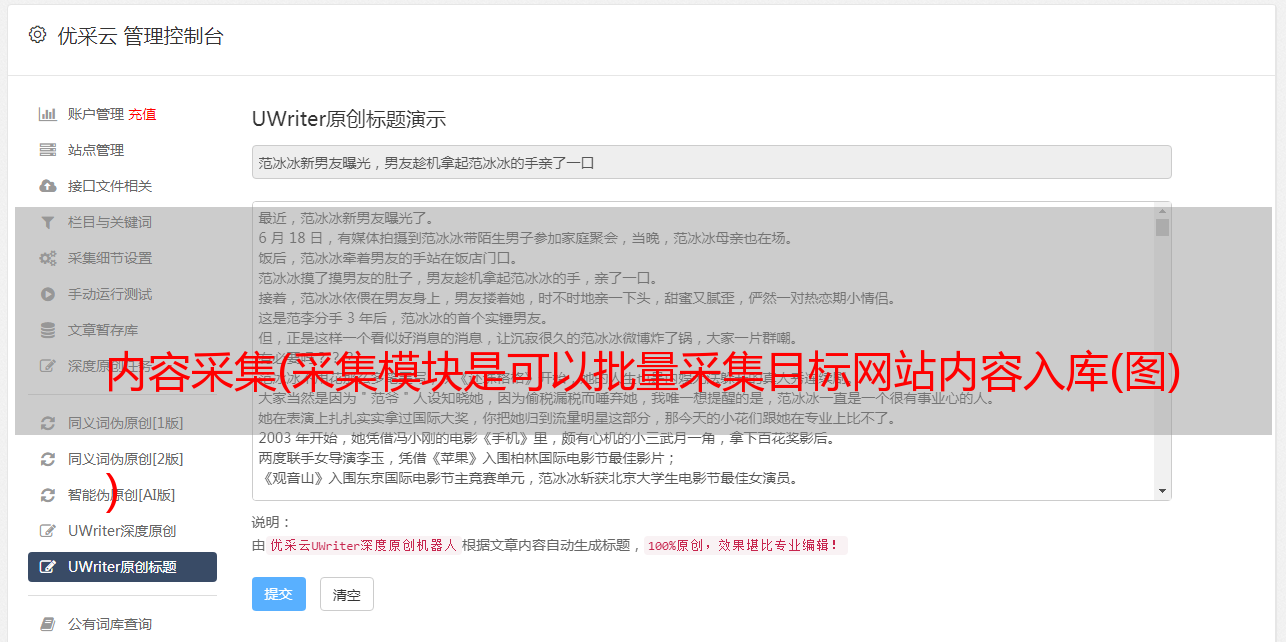The width and height of the screenshot is (1286, 642).
Task: Select the 站点管理 server icon
Action: 47,150
